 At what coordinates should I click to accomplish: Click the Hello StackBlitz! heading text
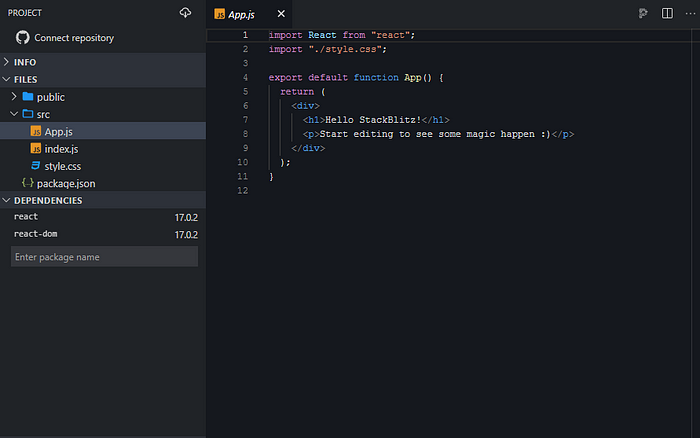click(x=373, y=120)
